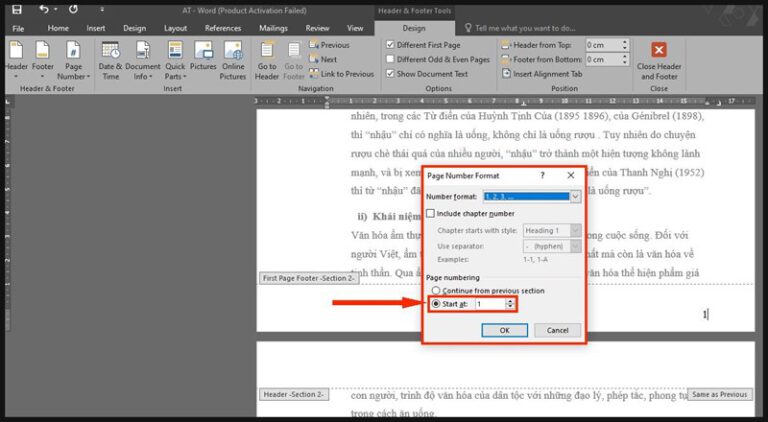Insert Online Pictures
The image size is (768, 422).
[x=233, y=61]
